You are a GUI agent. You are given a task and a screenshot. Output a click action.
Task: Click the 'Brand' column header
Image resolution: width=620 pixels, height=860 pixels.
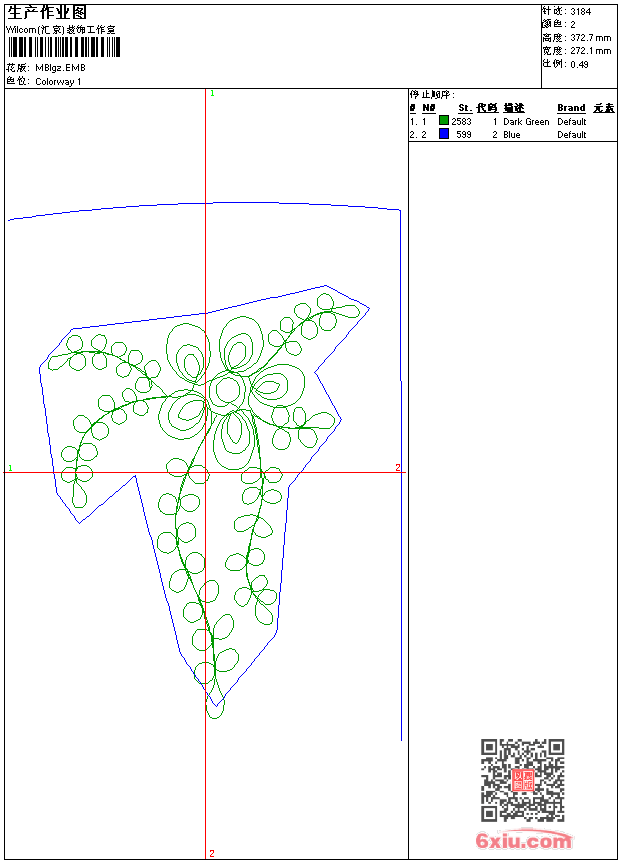pos(571,108)
